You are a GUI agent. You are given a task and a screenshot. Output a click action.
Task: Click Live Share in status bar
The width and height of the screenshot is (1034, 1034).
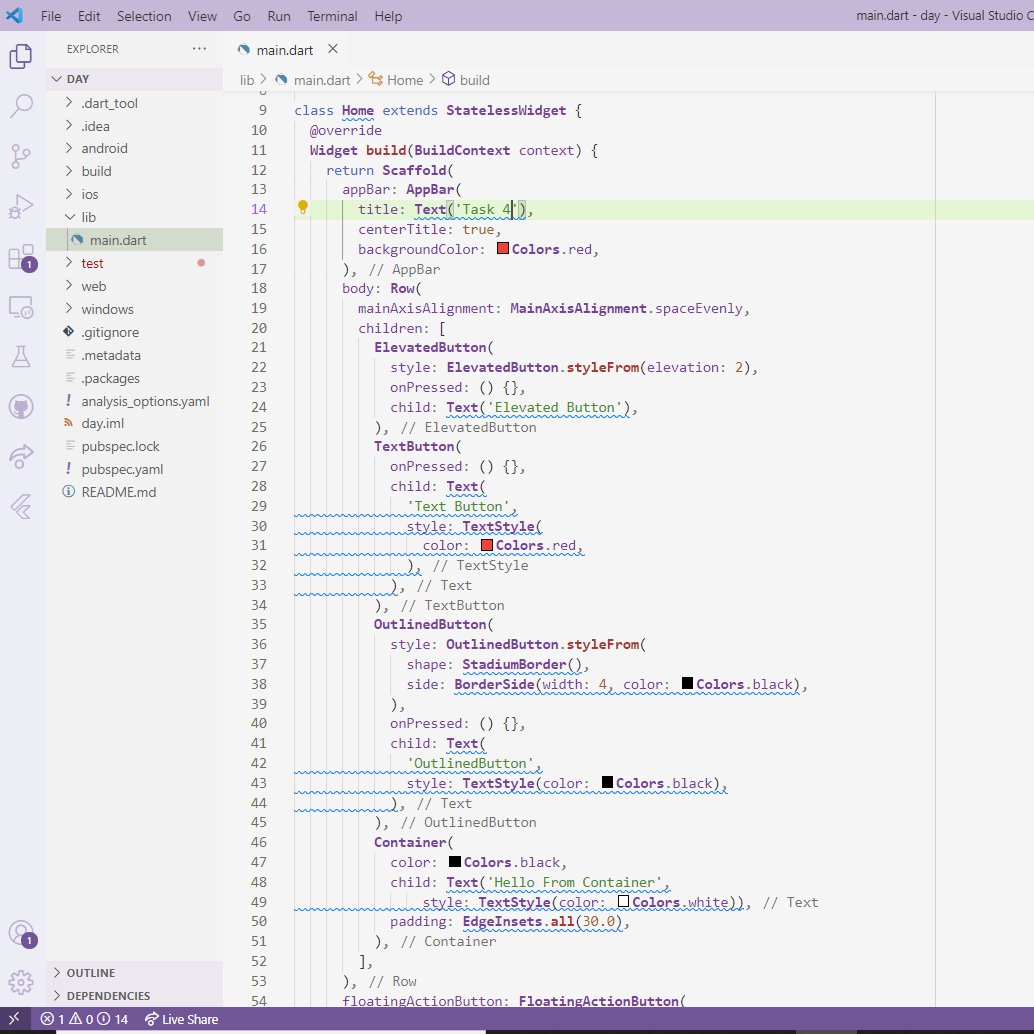pos(182,1019)
